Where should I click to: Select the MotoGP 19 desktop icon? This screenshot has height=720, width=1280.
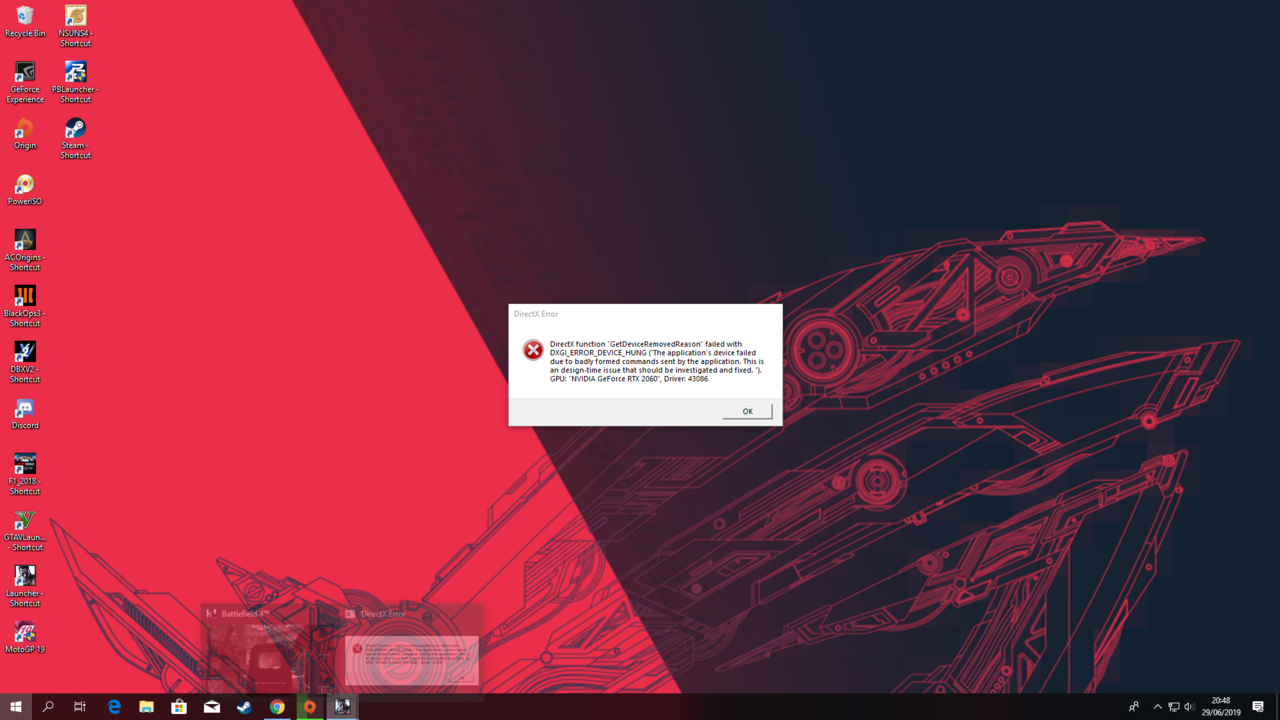click(25, 637)
